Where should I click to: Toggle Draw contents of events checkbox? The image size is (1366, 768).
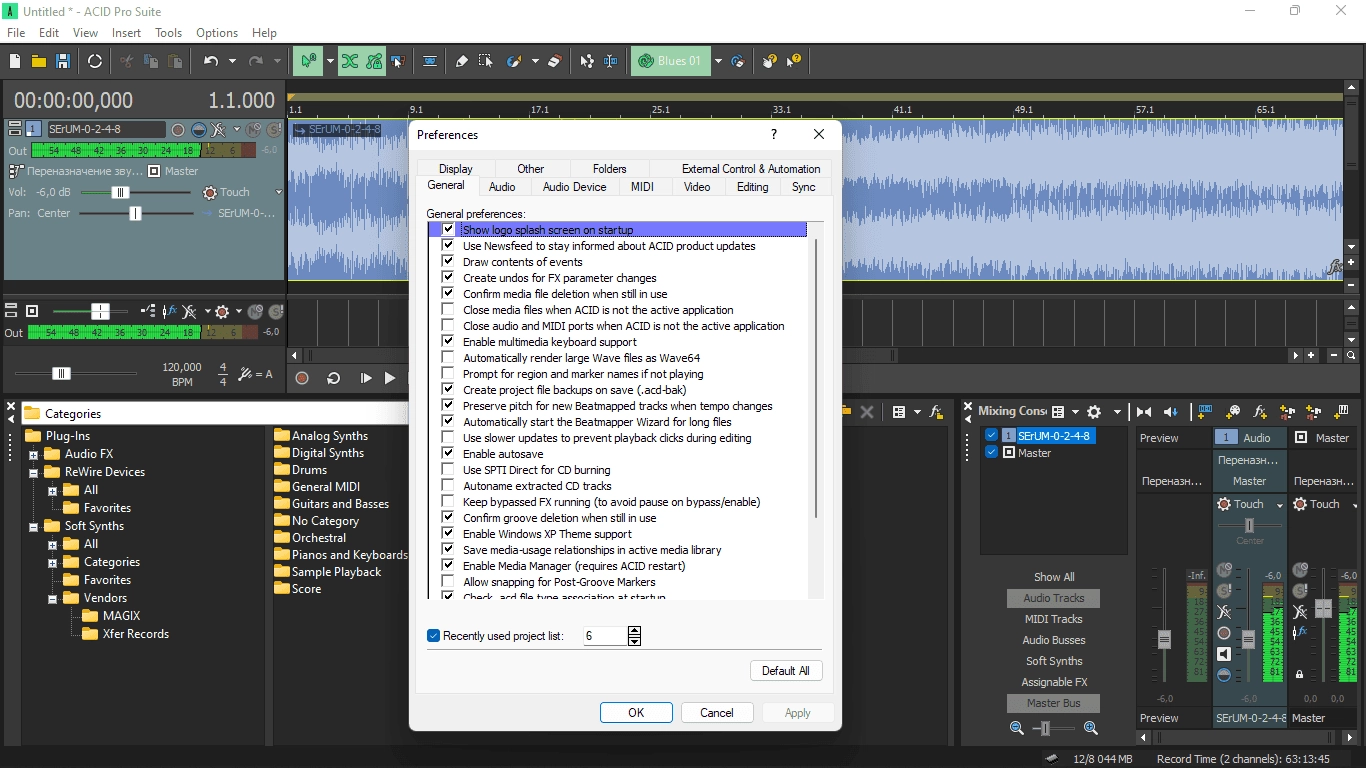448,262
